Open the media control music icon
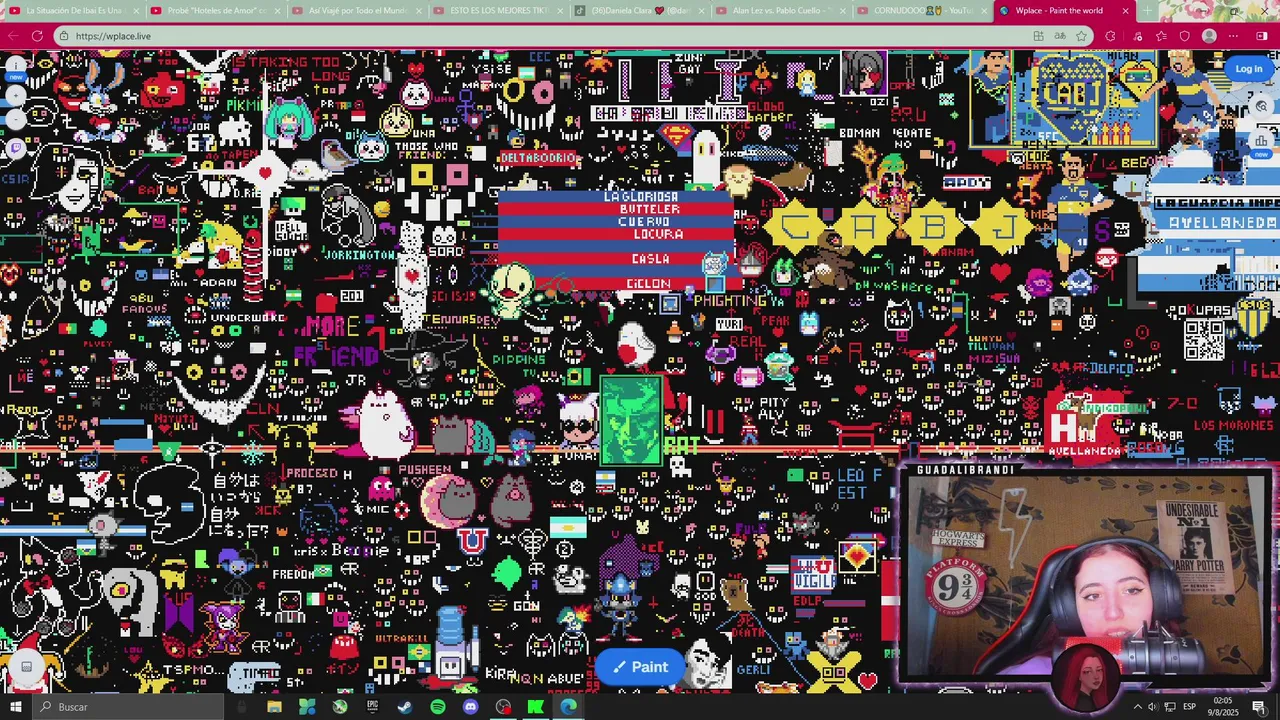The image size is (1280, 720). [x=1137, y=36]
